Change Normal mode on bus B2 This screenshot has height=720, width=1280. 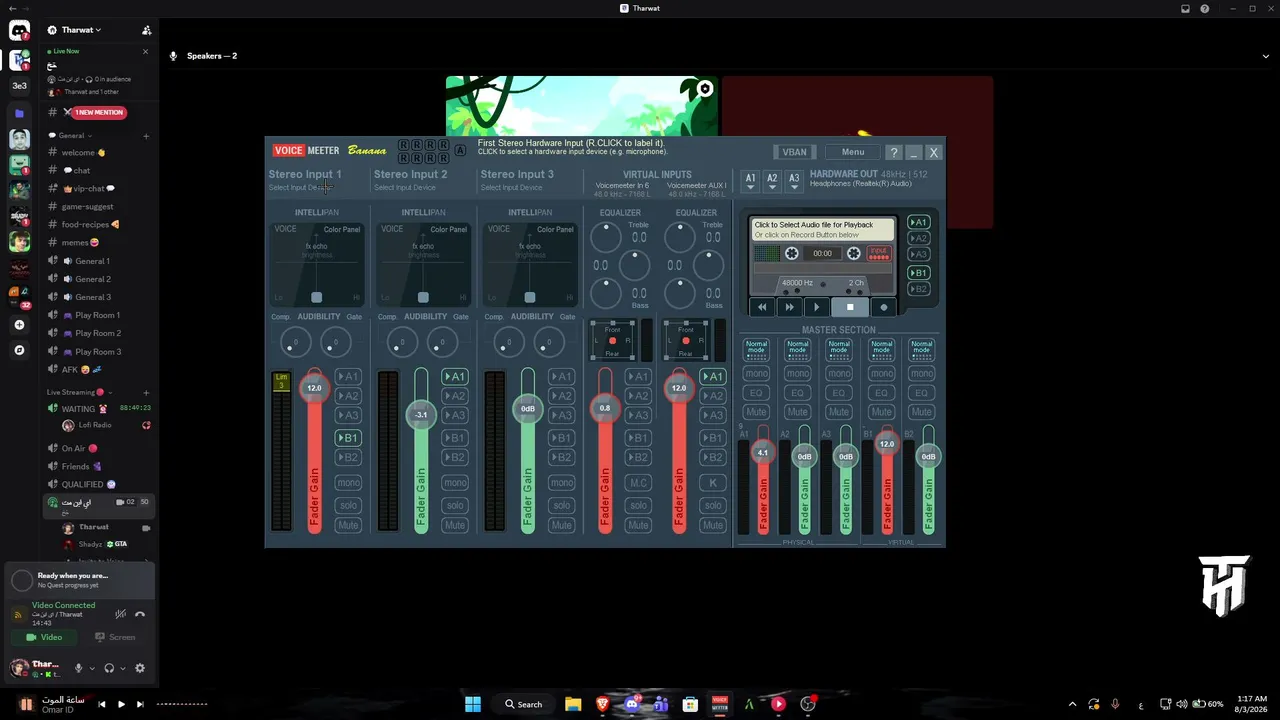coord(922,348)
